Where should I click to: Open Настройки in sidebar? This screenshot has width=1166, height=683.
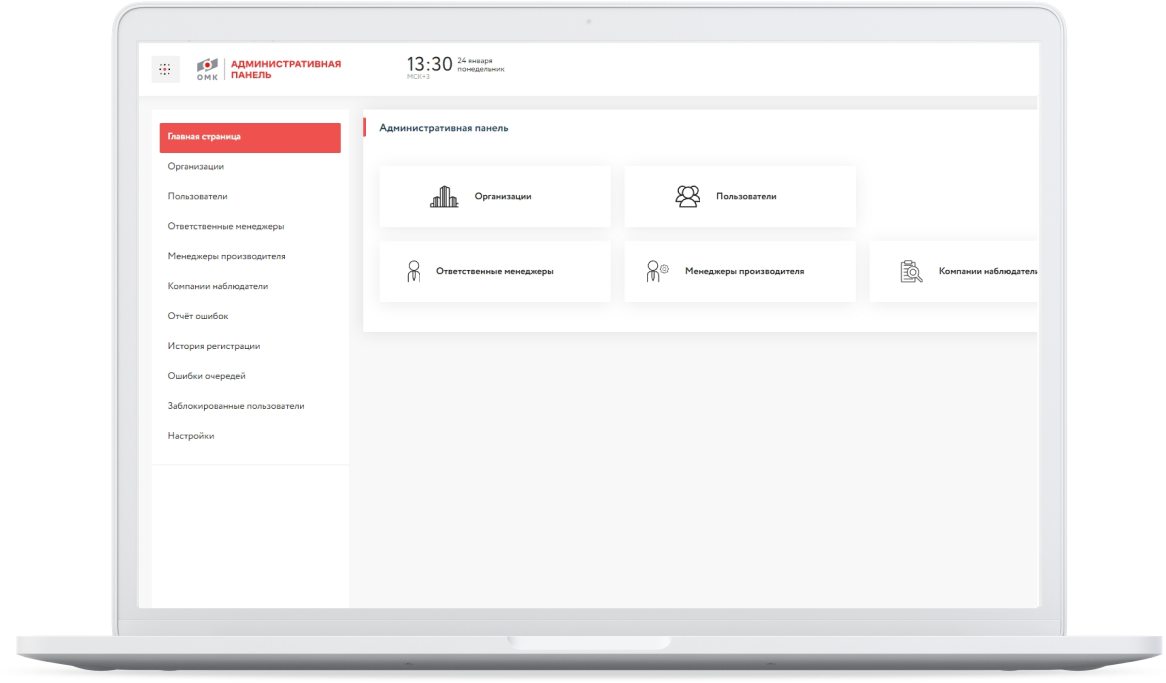pos(191,436)
